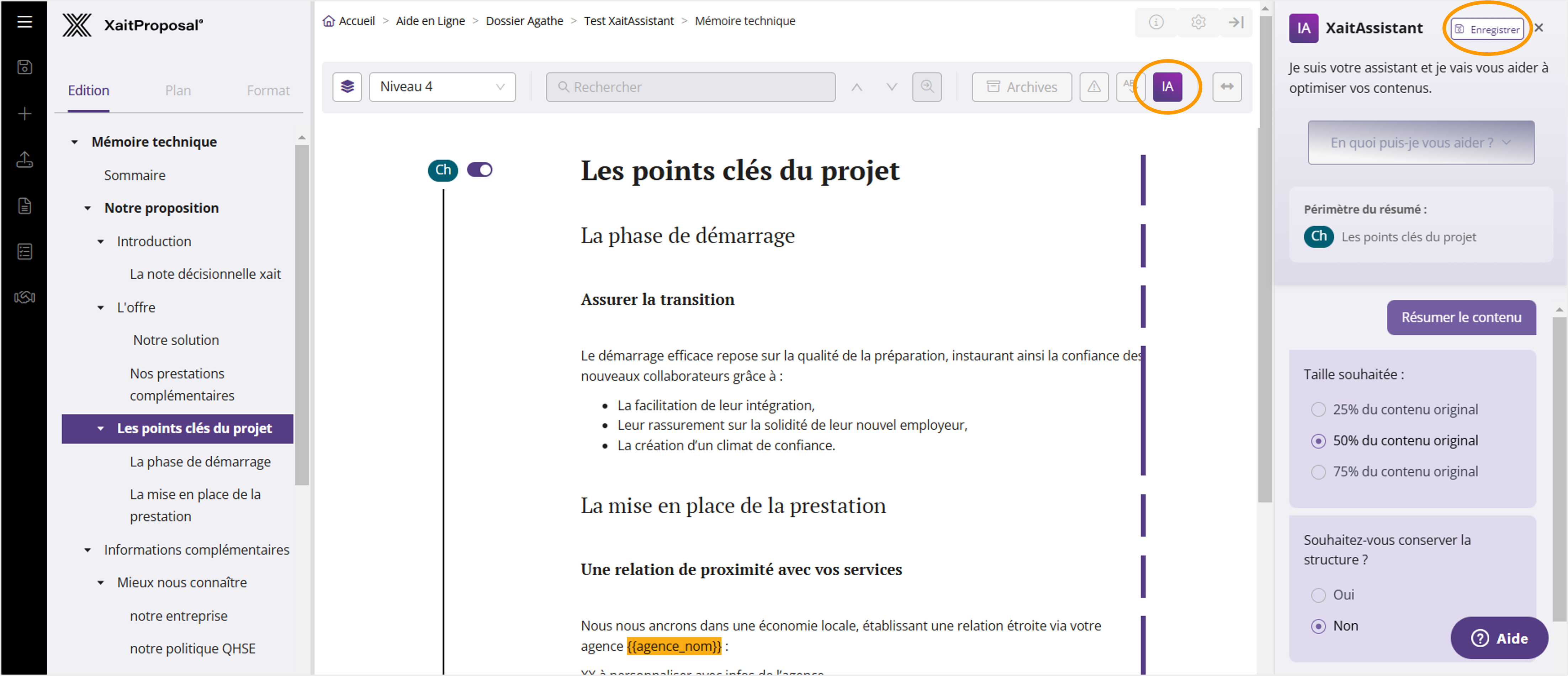Open the Niveau 4 level dropdown
This screenshot has width=1568, height=676.
tap(442, 87)
